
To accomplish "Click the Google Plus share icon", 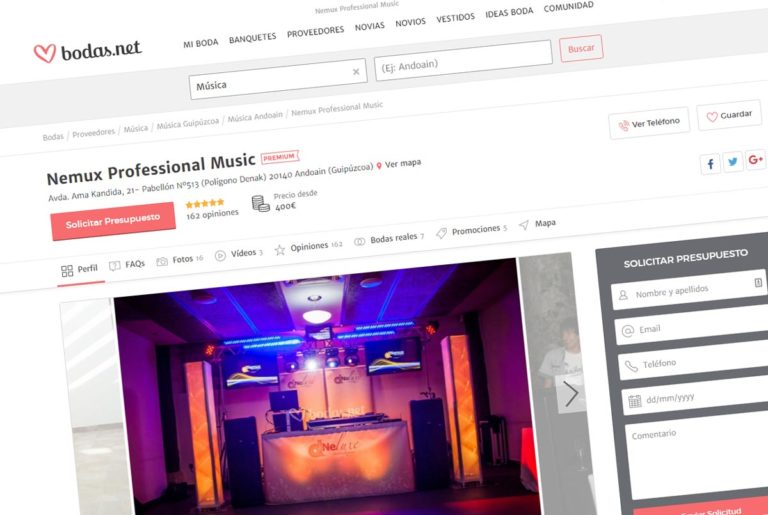I will 755,159.
